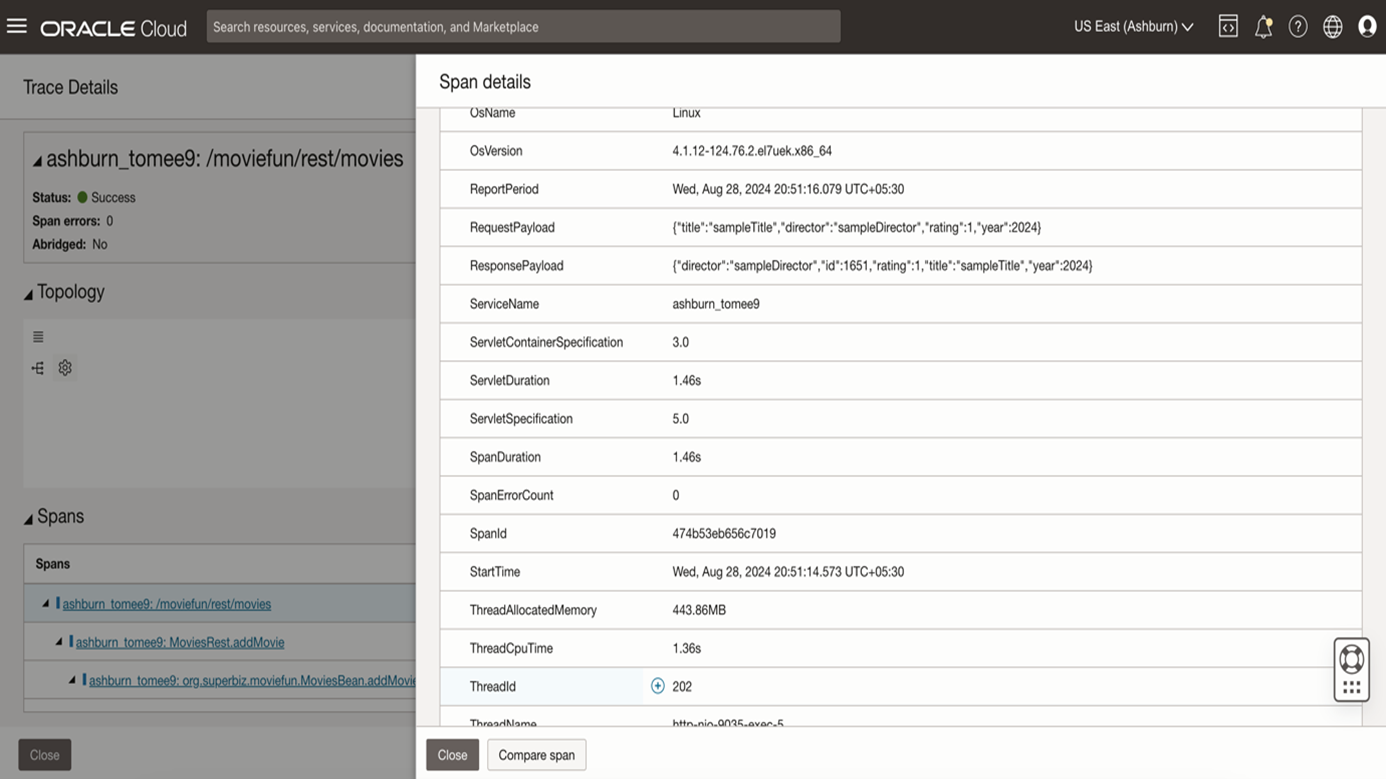Collapse the ashburn_tomee9 trace header section

[37, 161]
